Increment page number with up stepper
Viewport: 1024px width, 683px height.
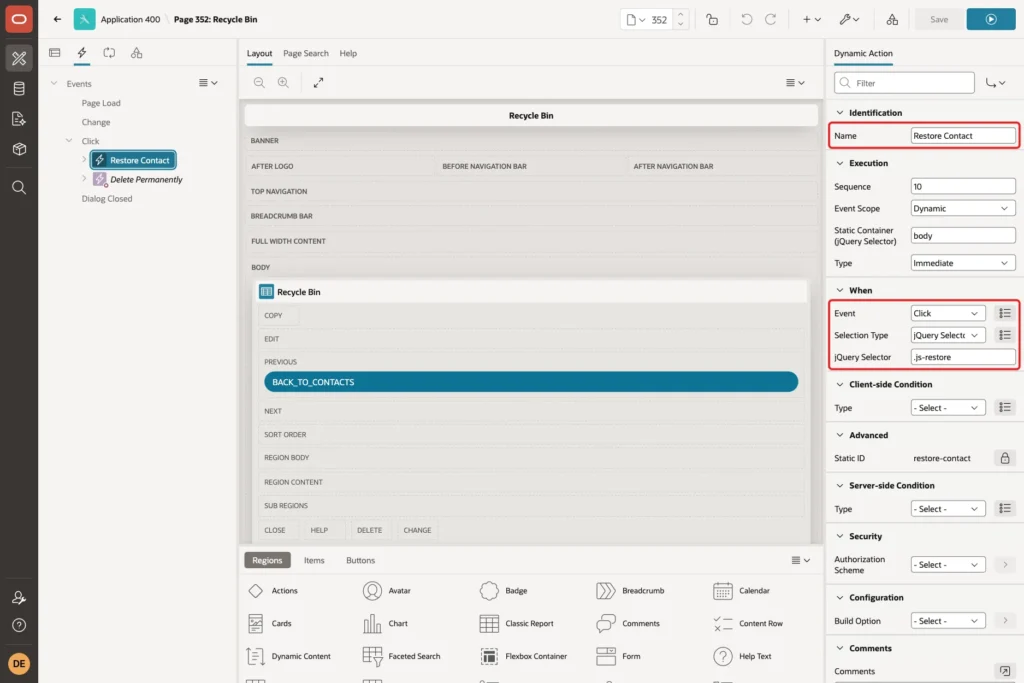(680, 14)
